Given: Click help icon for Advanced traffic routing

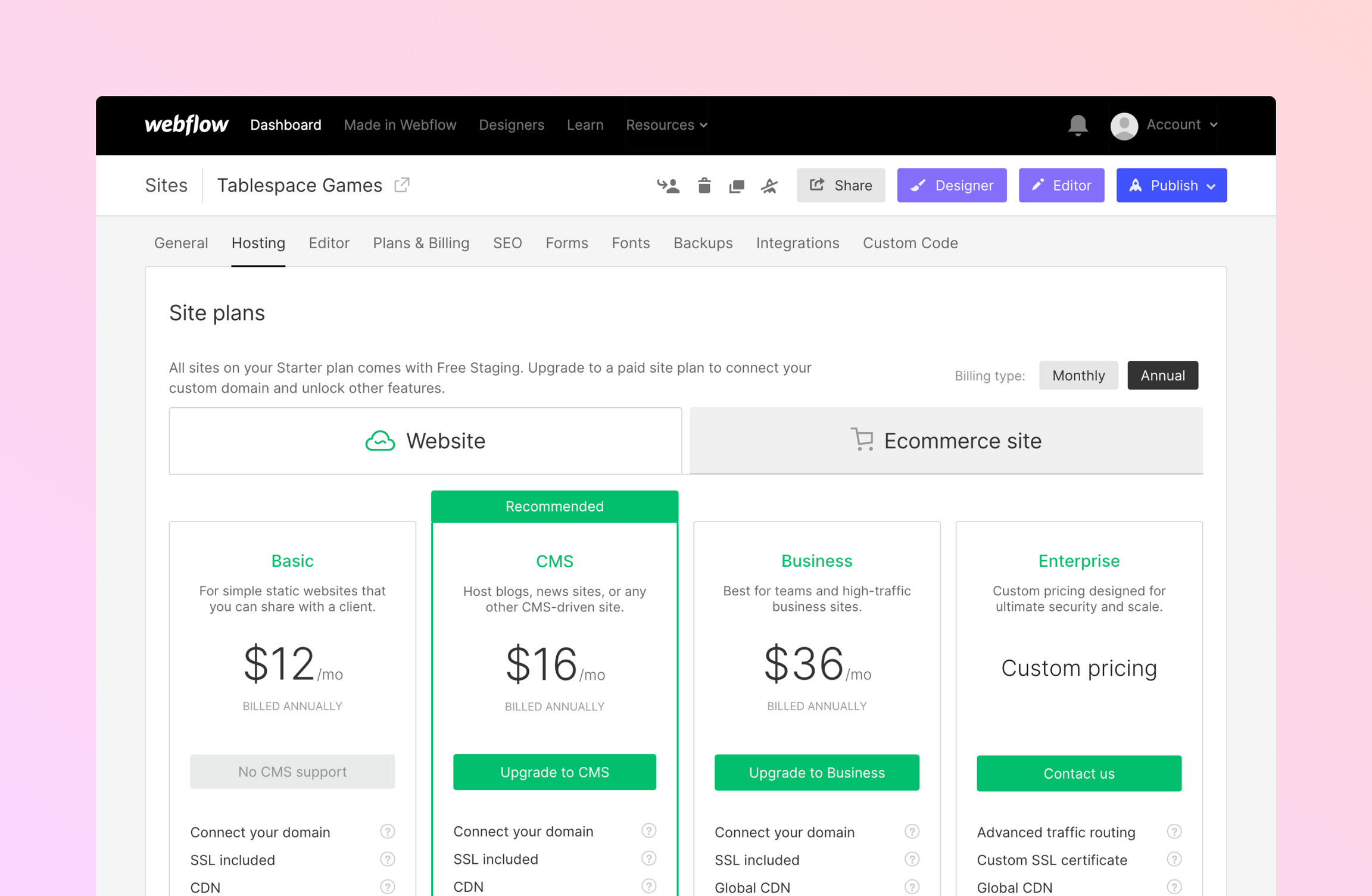Looking at the screenshot, I should (1174, 831).
